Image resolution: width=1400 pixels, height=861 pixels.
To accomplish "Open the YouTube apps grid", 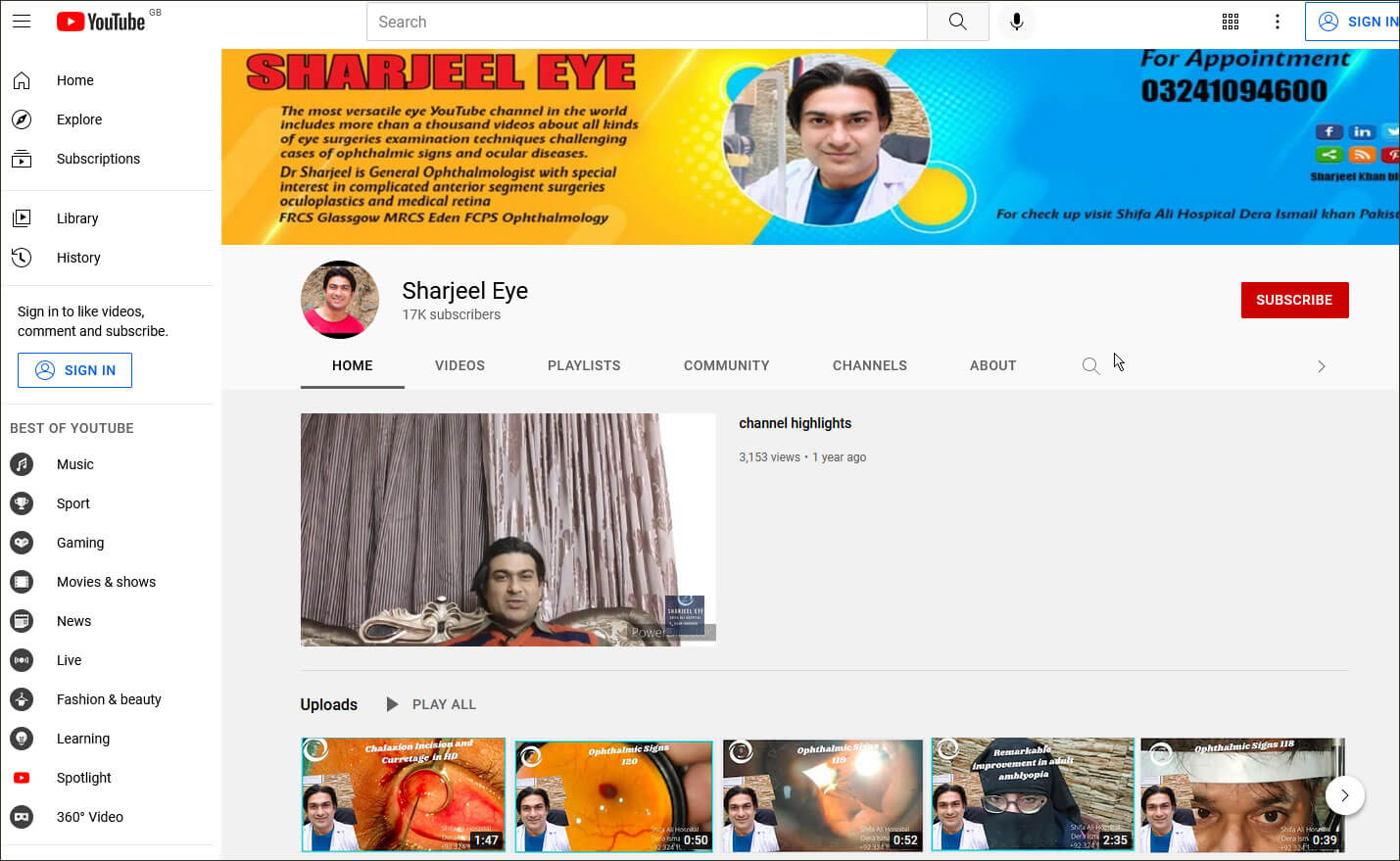I will point(1231,22).
